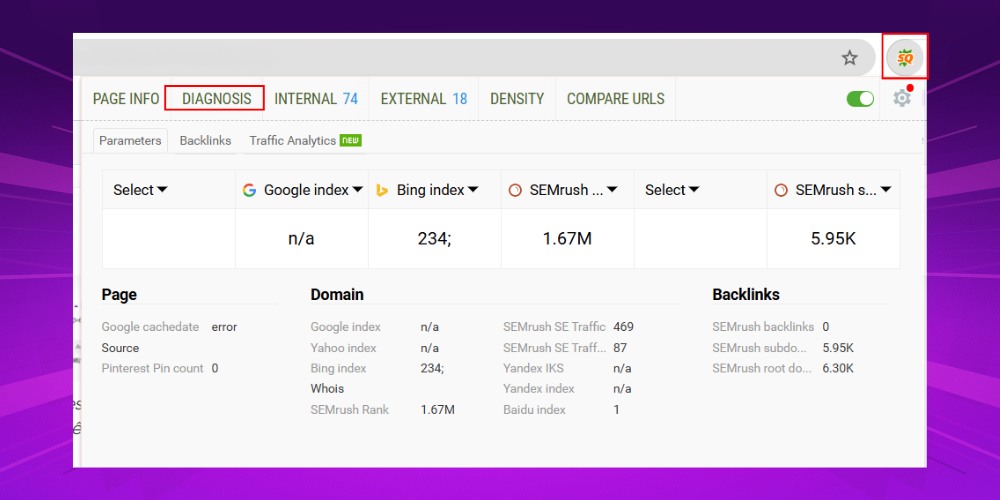Screen dimensions: 1000x500
Task: Expand the first Select dropdown
Action: pos(140,189)
